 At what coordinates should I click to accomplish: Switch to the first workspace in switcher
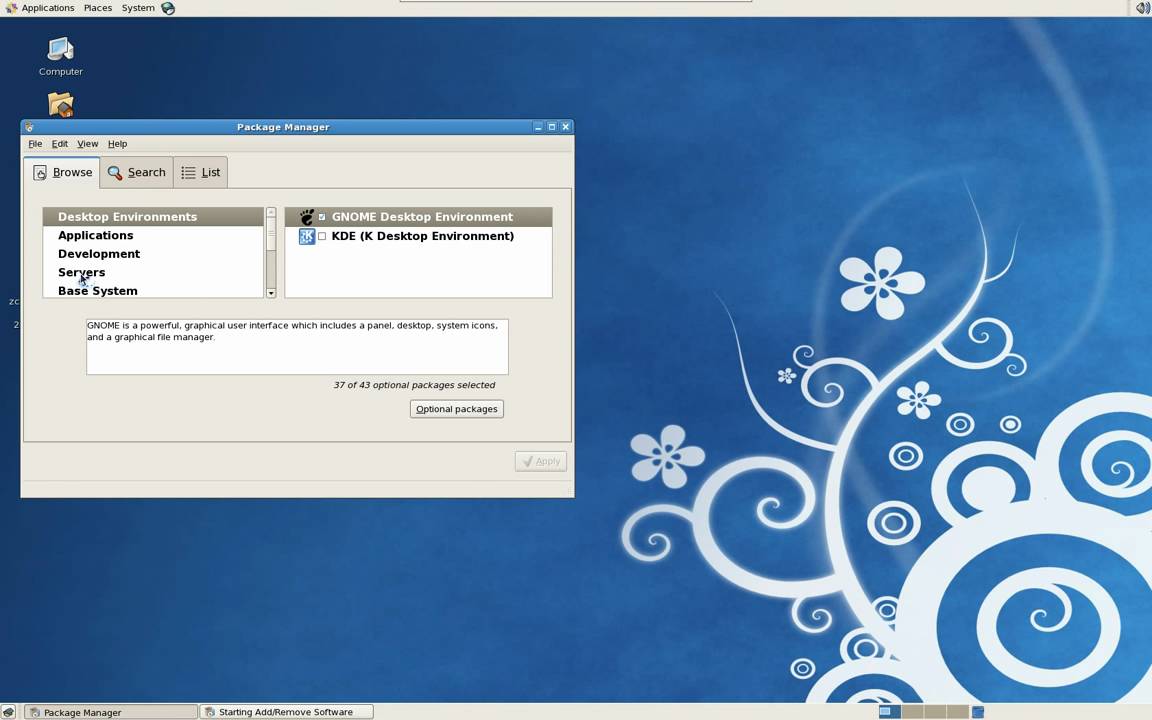[890, 711]
